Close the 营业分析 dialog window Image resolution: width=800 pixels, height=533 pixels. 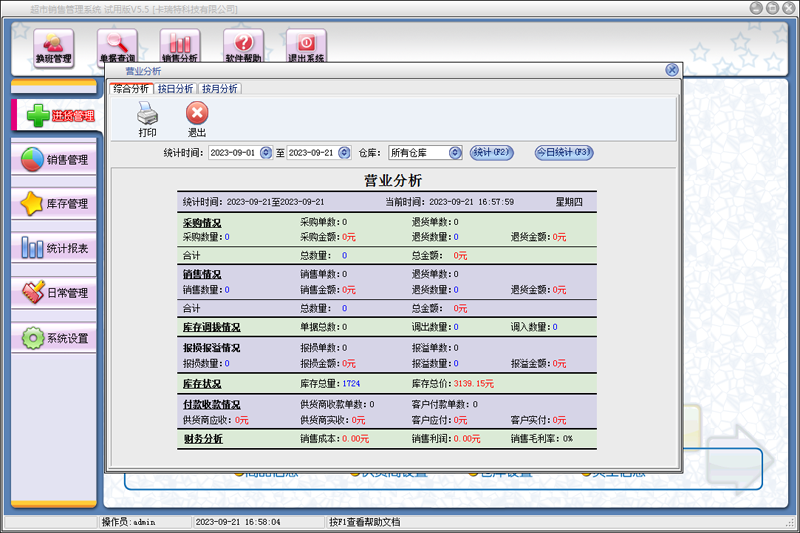[x=672, y=71]
